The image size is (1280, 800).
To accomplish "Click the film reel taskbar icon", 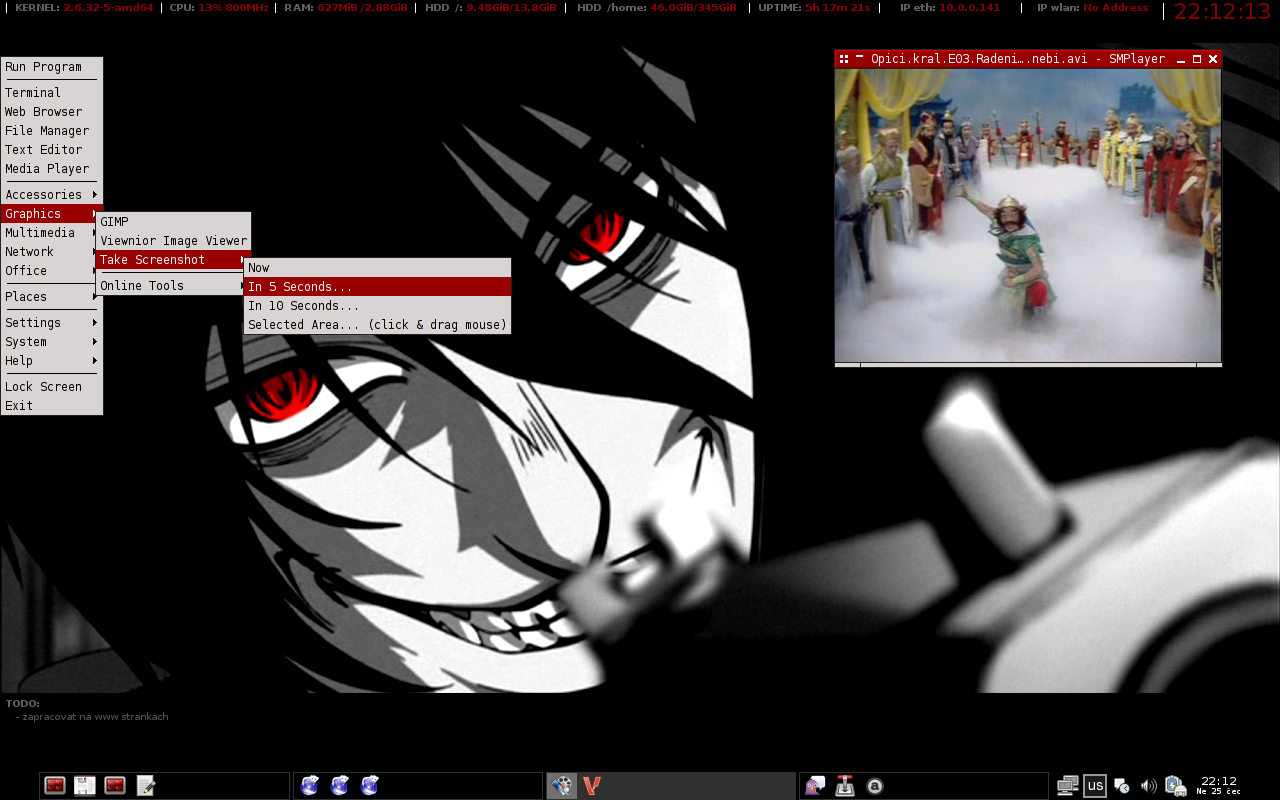I will tap(562, 786).
